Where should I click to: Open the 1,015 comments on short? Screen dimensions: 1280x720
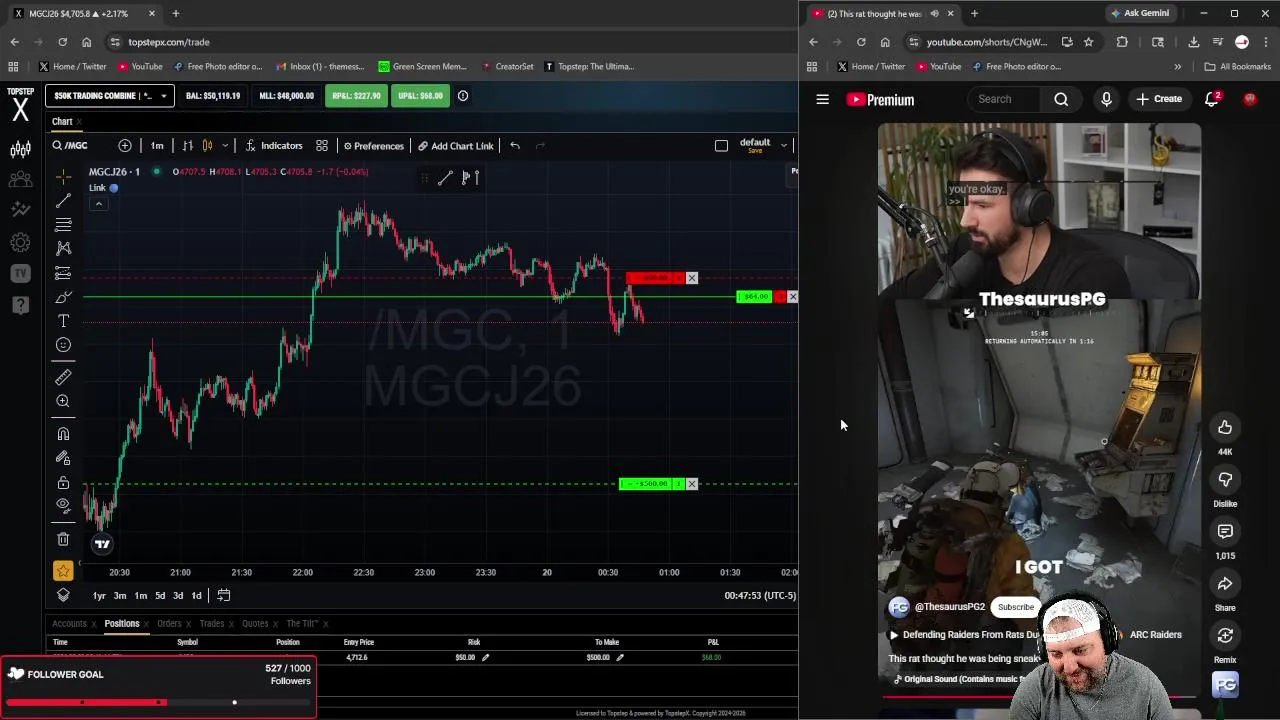1225,532
